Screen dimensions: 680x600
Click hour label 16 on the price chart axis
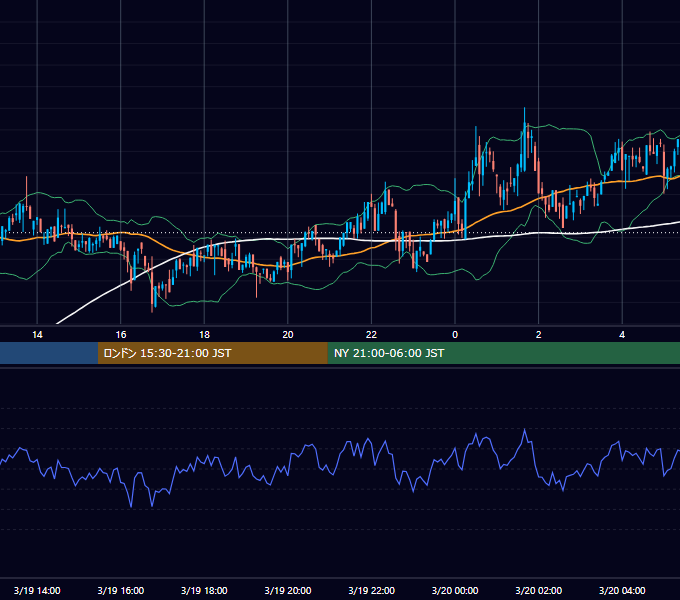click(x=121, y=335)
